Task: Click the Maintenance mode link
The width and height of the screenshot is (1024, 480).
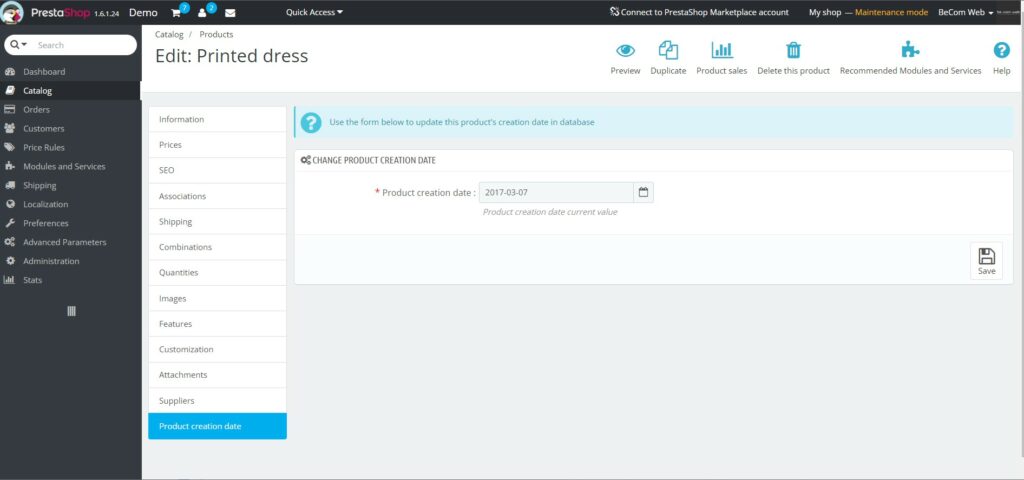Action: pyautogui.click(x=891, y=12)
